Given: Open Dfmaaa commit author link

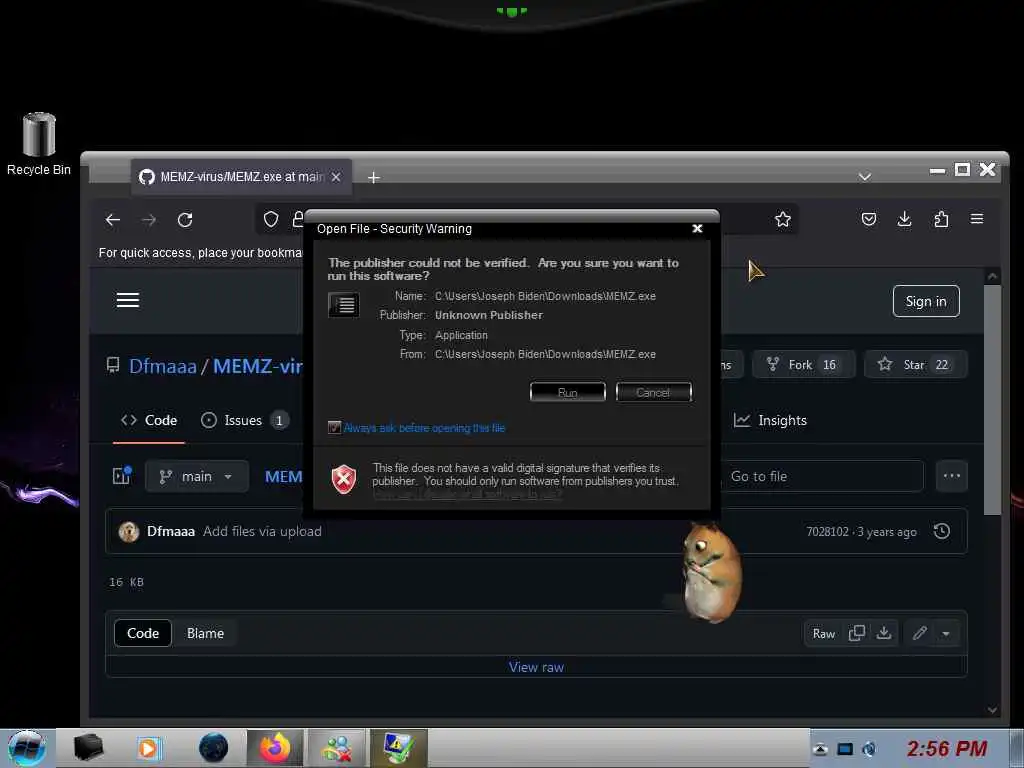Looking at the screenshot, I should tap(170, 531).
